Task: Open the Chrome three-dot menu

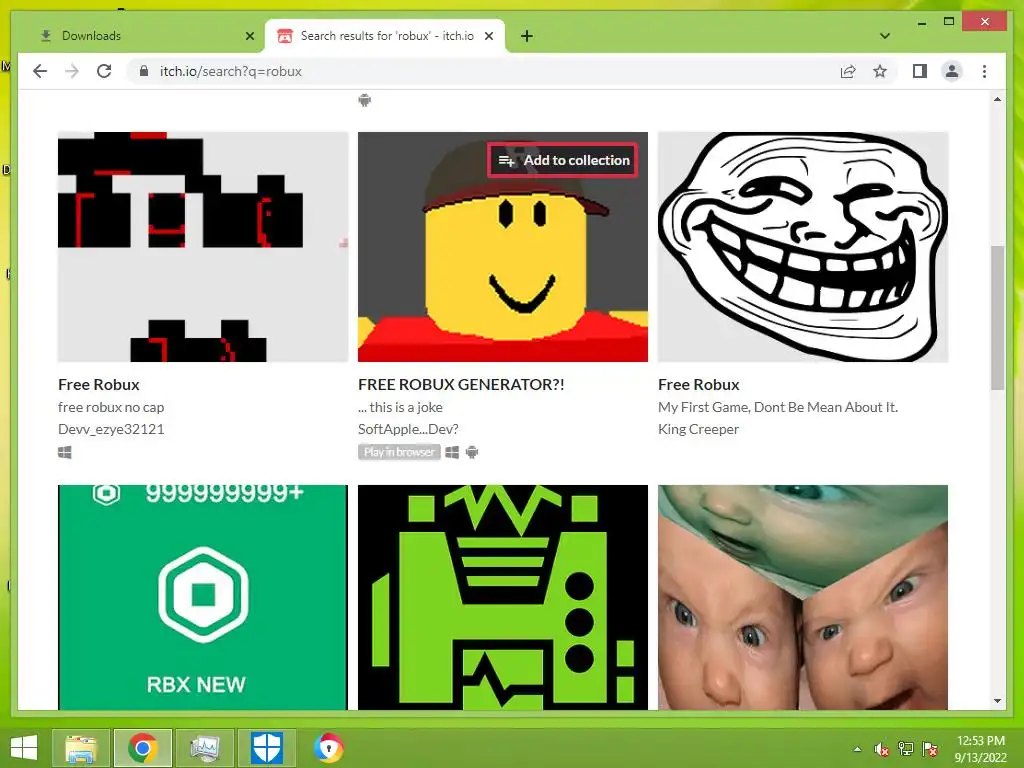Action: coord(984,71)
